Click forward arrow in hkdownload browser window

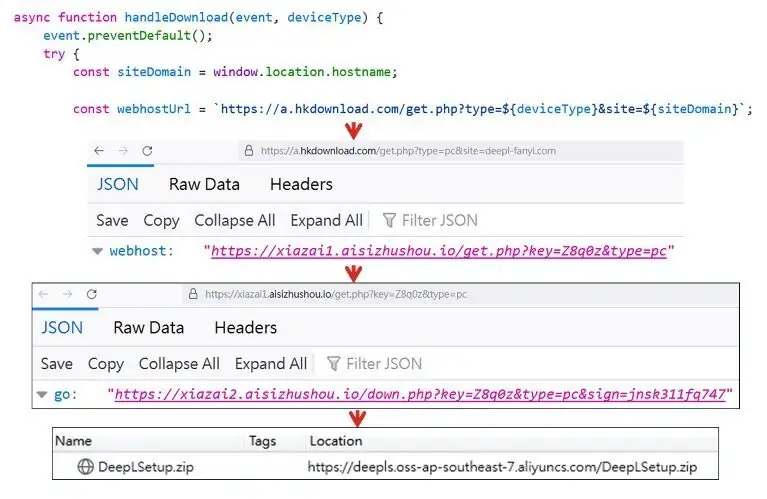pyautogui.click(x=123, y=151)
